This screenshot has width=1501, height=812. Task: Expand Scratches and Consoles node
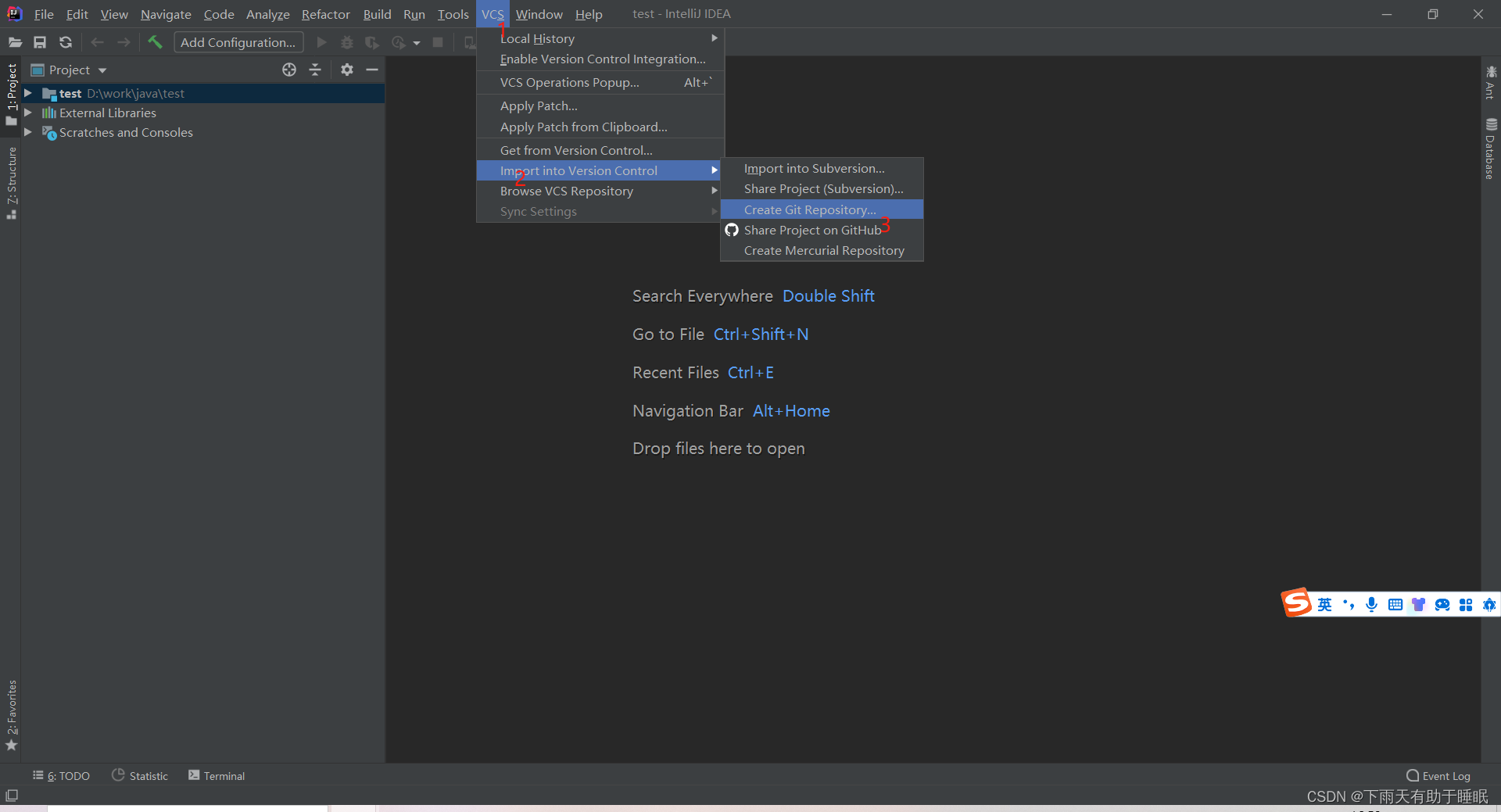[x=28, y=132]
